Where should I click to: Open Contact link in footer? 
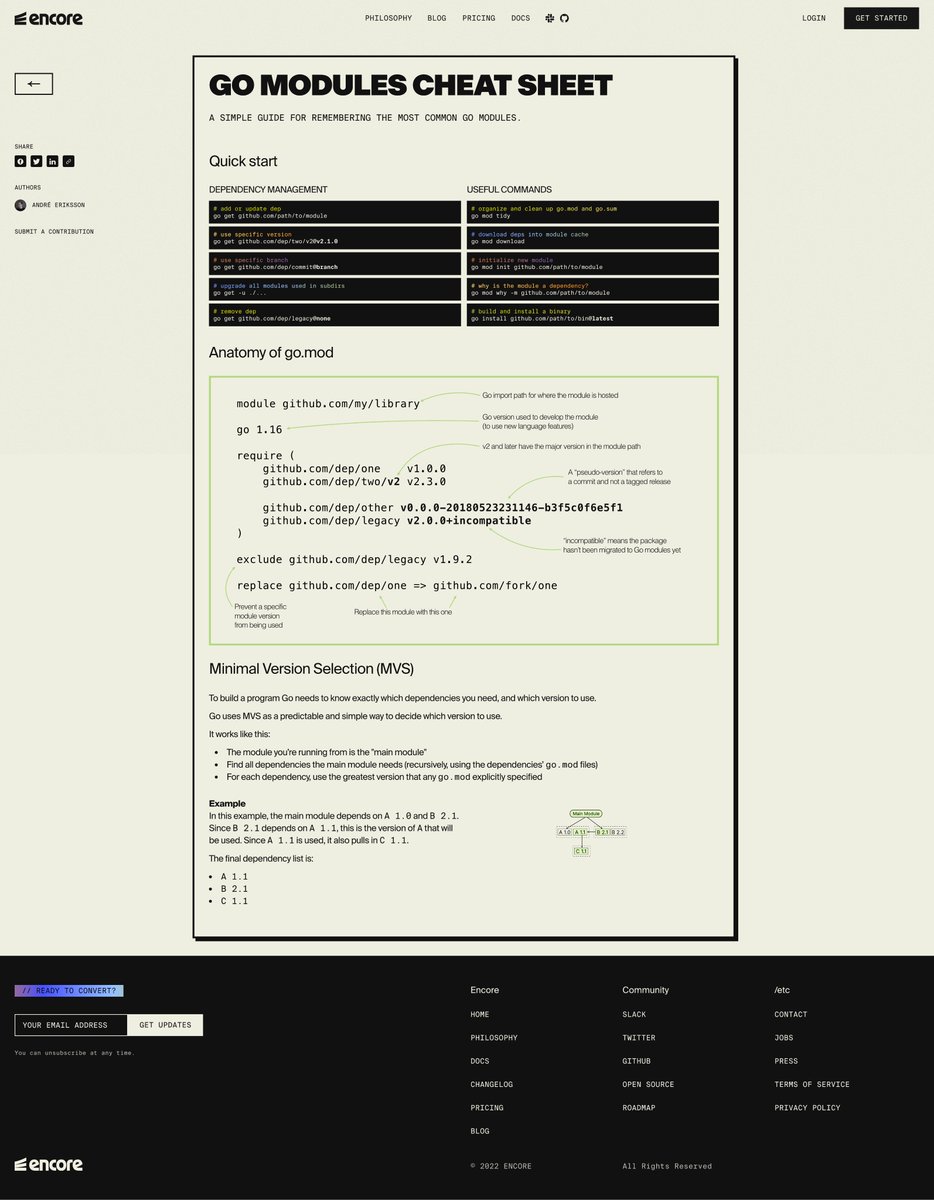click(791, 1014)
